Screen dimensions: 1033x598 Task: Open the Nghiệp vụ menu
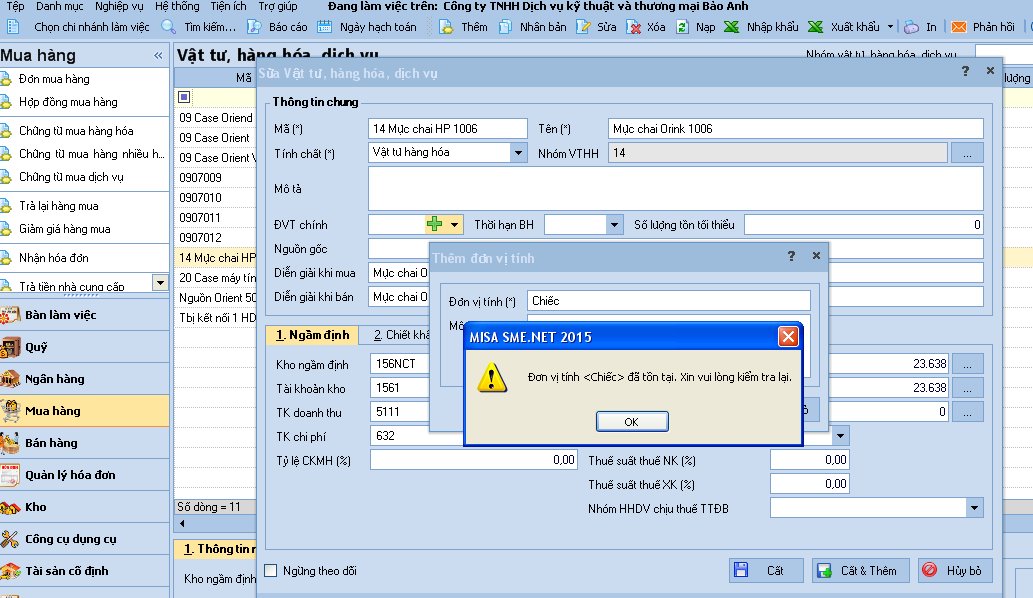[119, 7]
